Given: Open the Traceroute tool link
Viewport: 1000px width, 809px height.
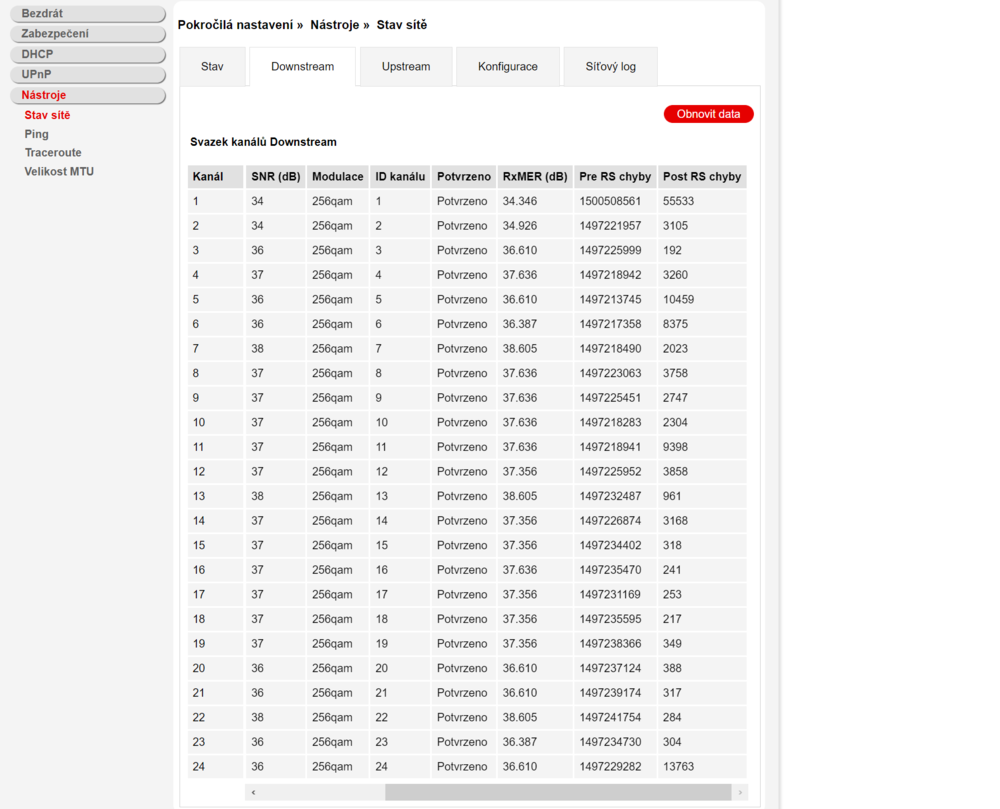Looking at the screenshot, I should 53,153.
